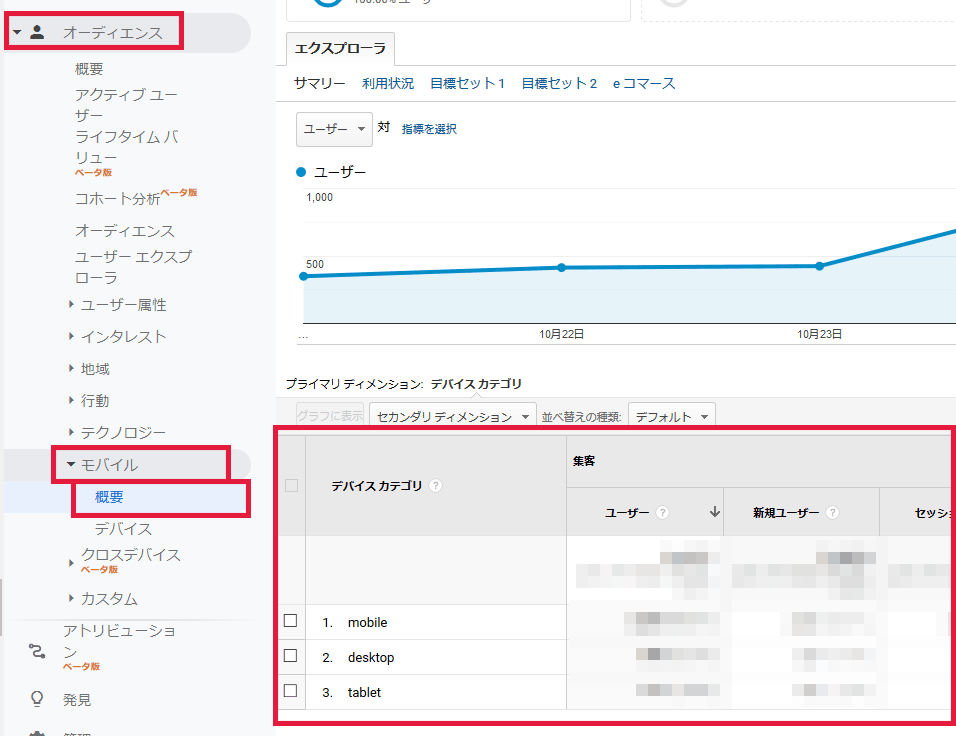Switch to 利用状況 view

(388, 84)
